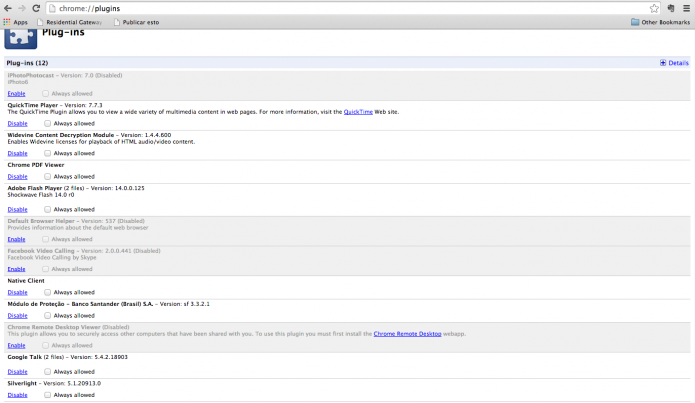Disable the Silverlight plugin

[x=17, y=395]
